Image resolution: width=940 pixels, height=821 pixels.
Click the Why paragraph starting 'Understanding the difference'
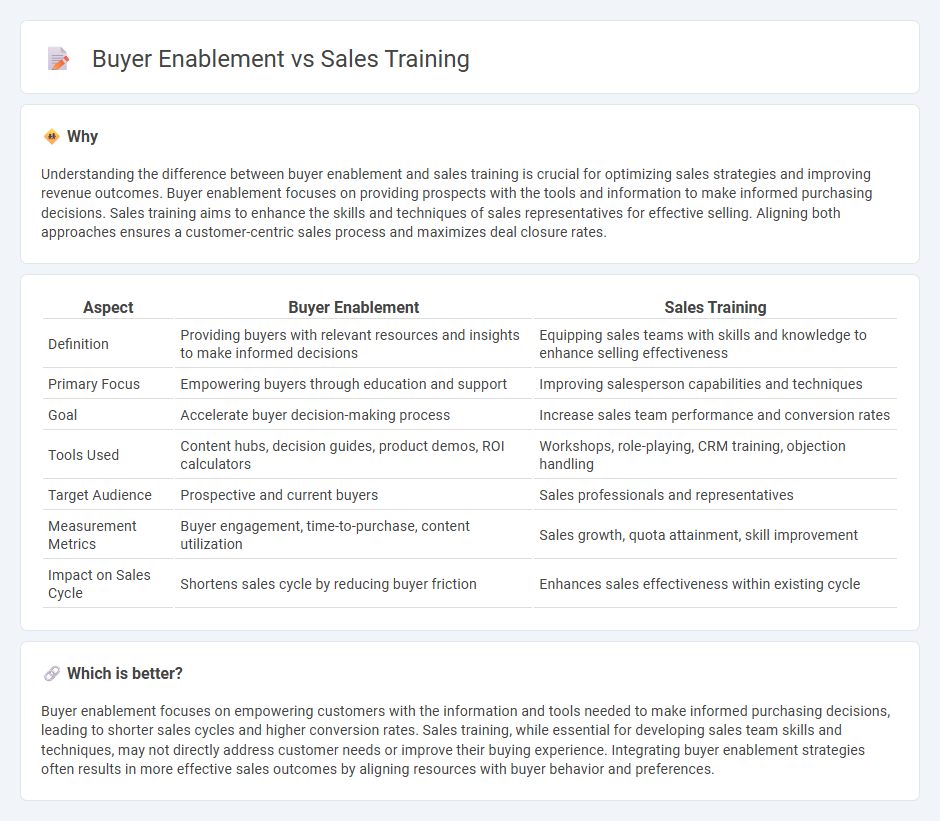click(457, 203)
